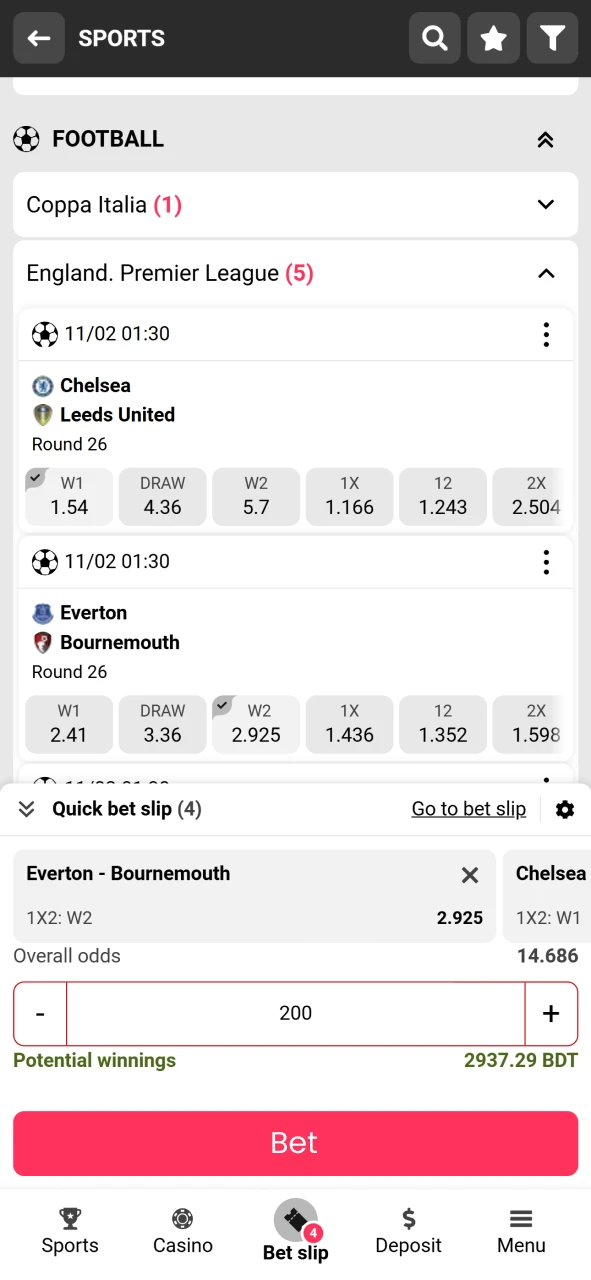This screenshot has width=591, height=1280.
Task: Open quick bet slip settings gear
Action: pos(565,808)
